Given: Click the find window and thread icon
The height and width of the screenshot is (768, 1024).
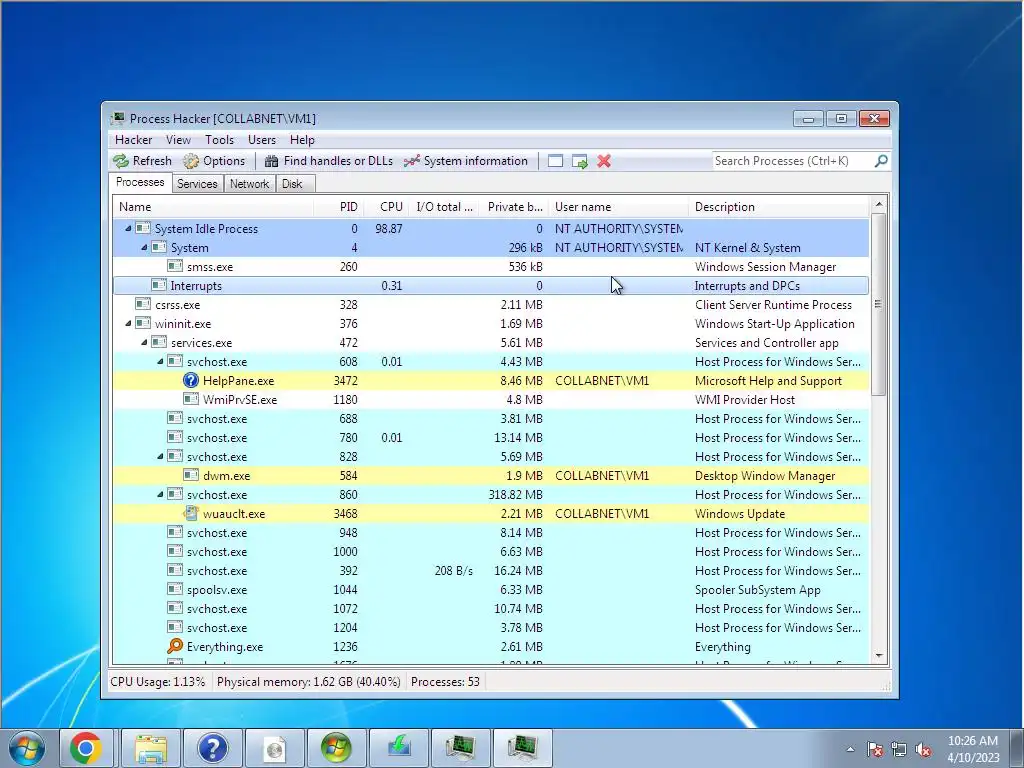Looking at the screenshot, I should coord(580,161).
